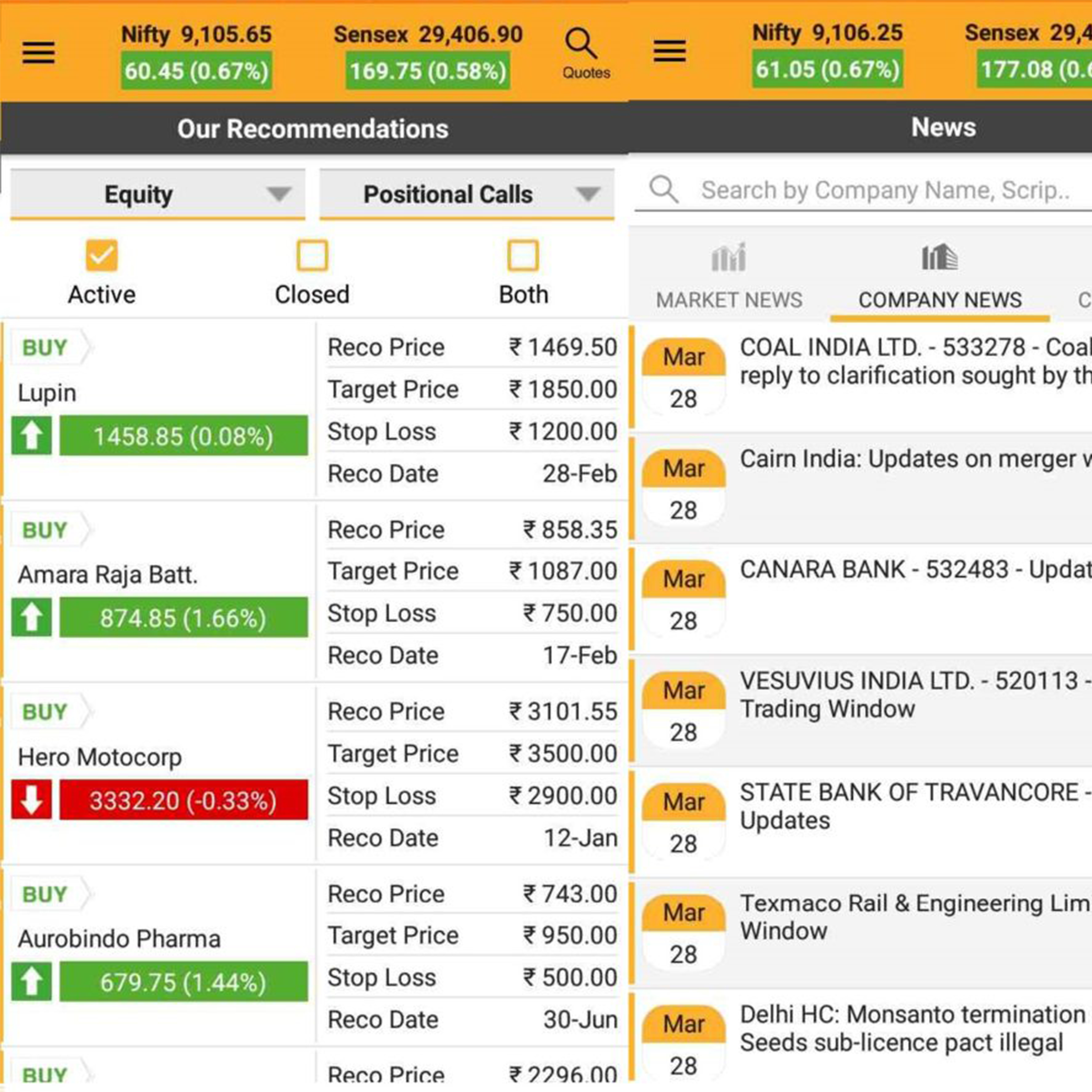Uncheck the Active checkbox
The image size is (1092, 1092).
point(102,255)
